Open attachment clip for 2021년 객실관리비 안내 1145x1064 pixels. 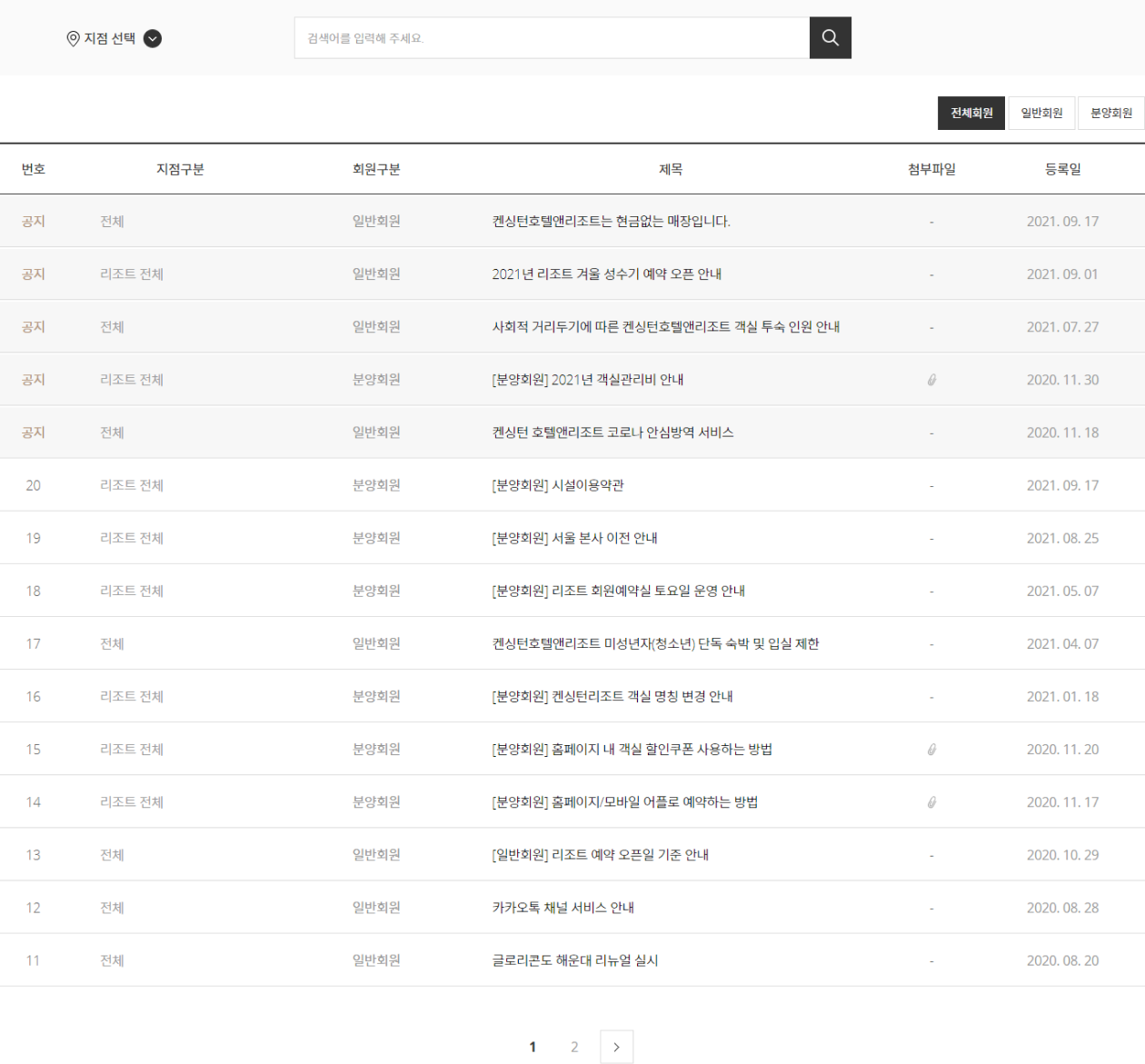coord(931,380)
